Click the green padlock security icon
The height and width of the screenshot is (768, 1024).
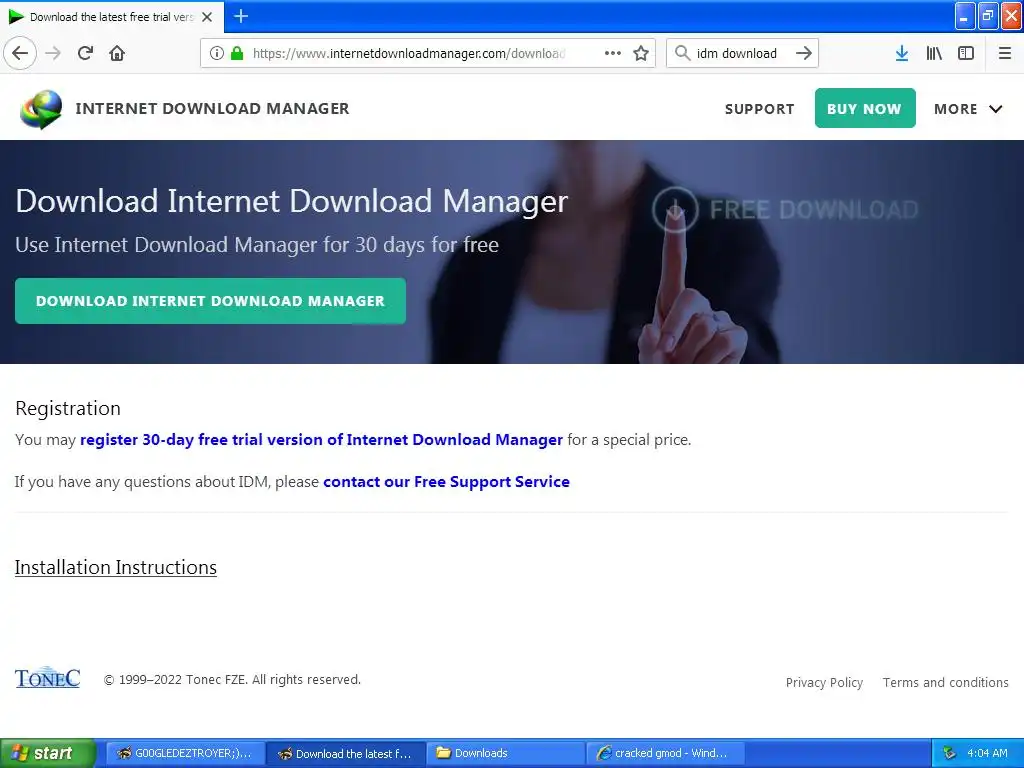(x=237, y=53)
